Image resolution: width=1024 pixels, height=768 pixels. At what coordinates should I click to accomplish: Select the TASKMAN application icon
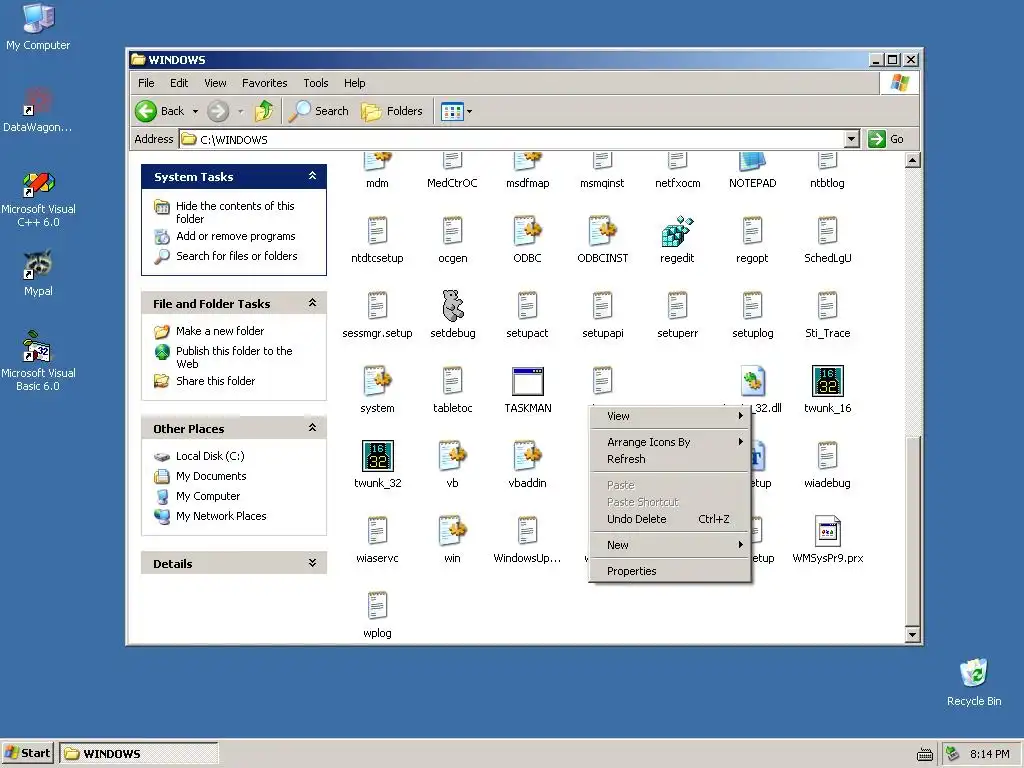[528, 381]
